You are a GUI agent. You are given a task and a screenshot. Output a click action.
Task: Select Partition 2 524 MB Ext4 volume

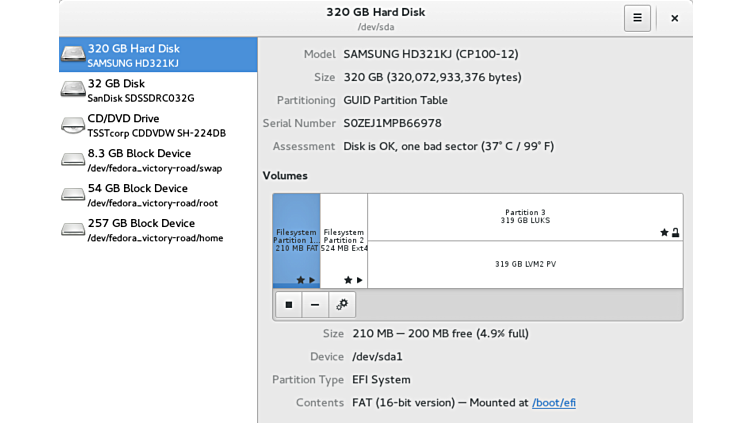click(x=344, y=240)
